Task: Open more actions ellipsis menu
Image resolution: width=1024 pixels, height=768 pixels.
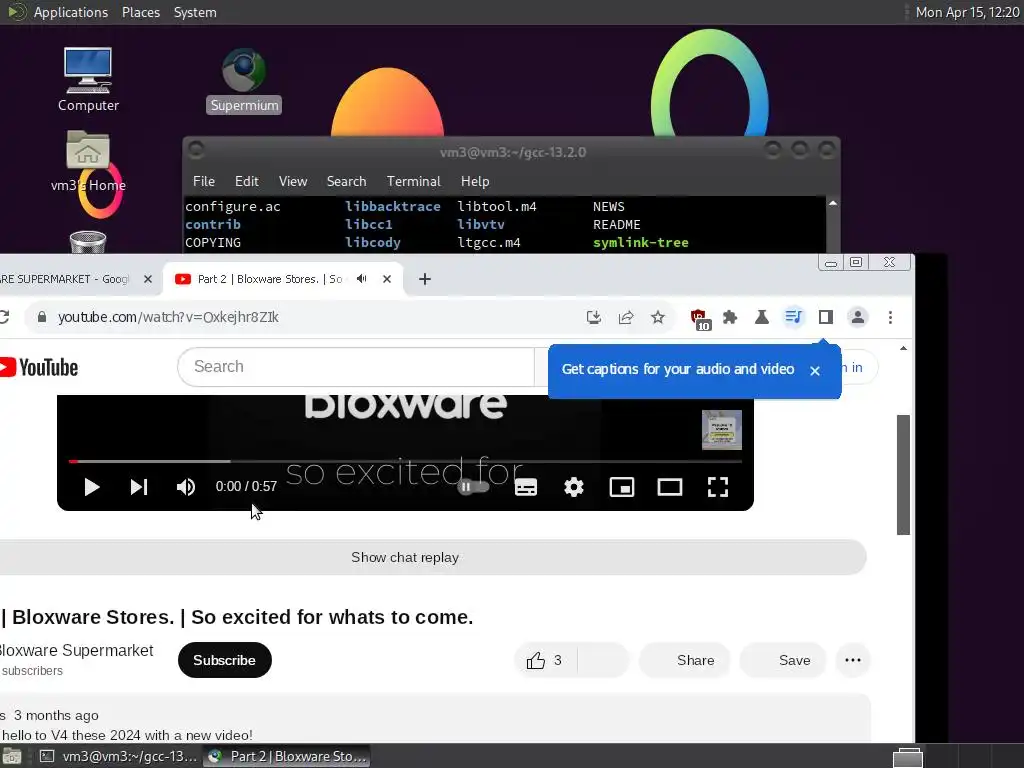Action: pyautogui.click(x=852, y=660)
